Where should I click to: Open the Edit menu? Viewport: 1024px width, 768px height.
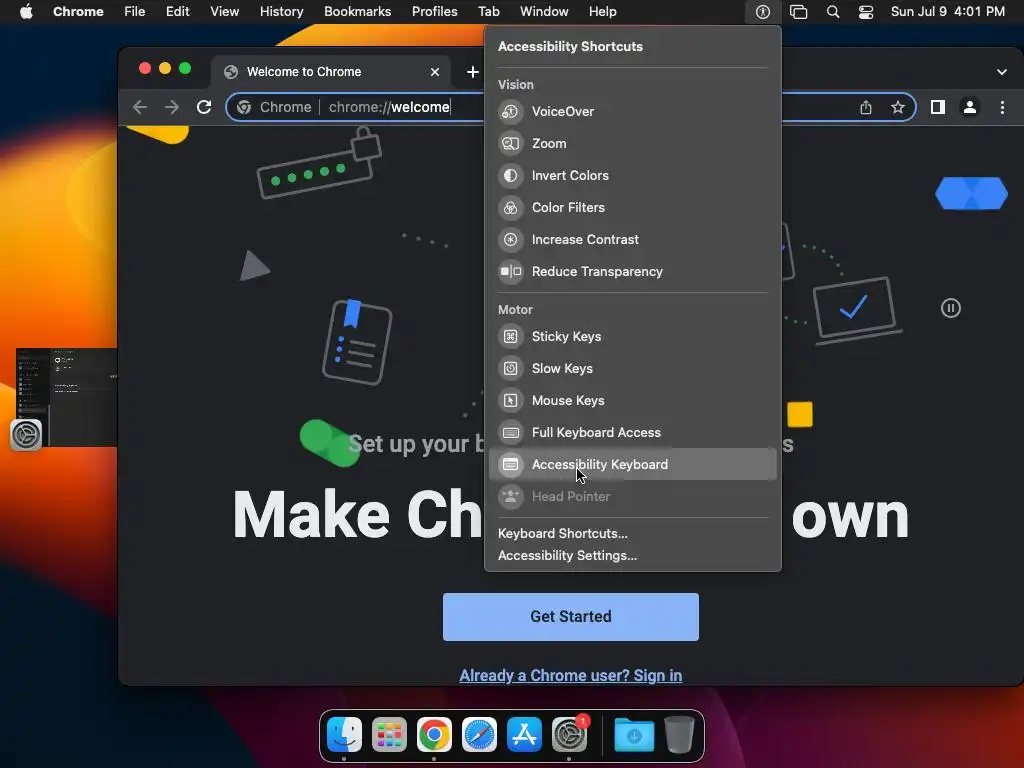[177, 12]
